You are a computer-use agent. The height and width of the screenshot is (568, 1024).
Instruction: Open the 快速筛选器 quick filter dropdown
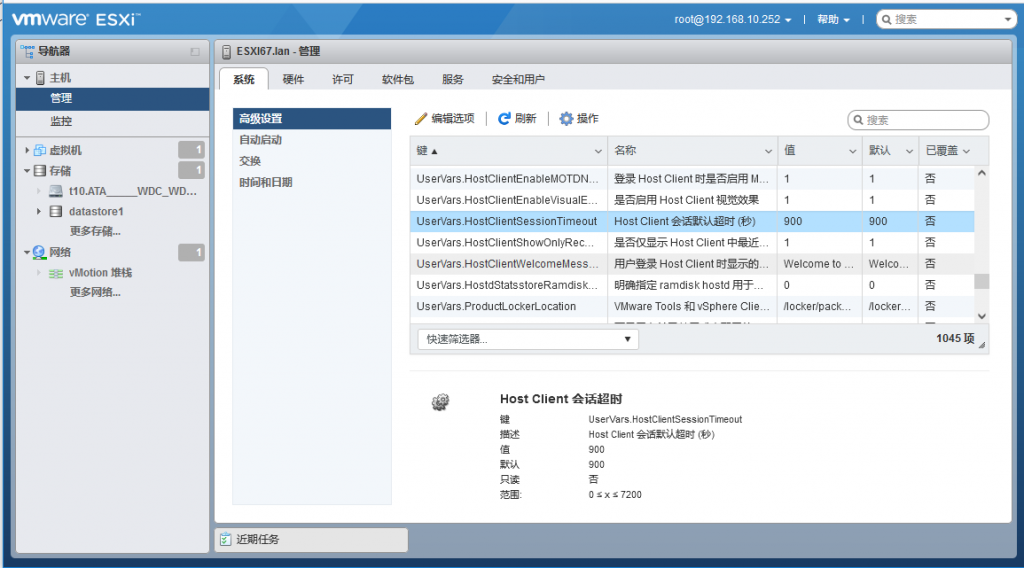coord(528,339)
